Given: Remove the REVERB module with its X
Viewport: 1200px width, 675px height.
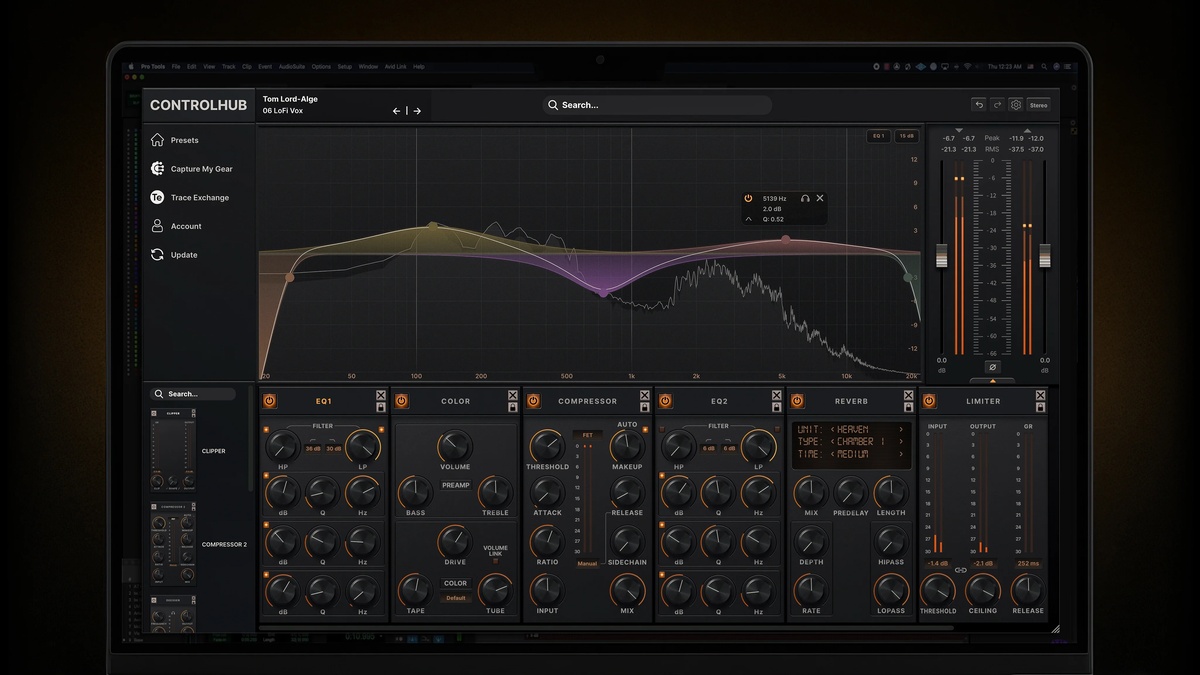Looking at the screenshot, I should pyautogui.click(x=908, y=396).
